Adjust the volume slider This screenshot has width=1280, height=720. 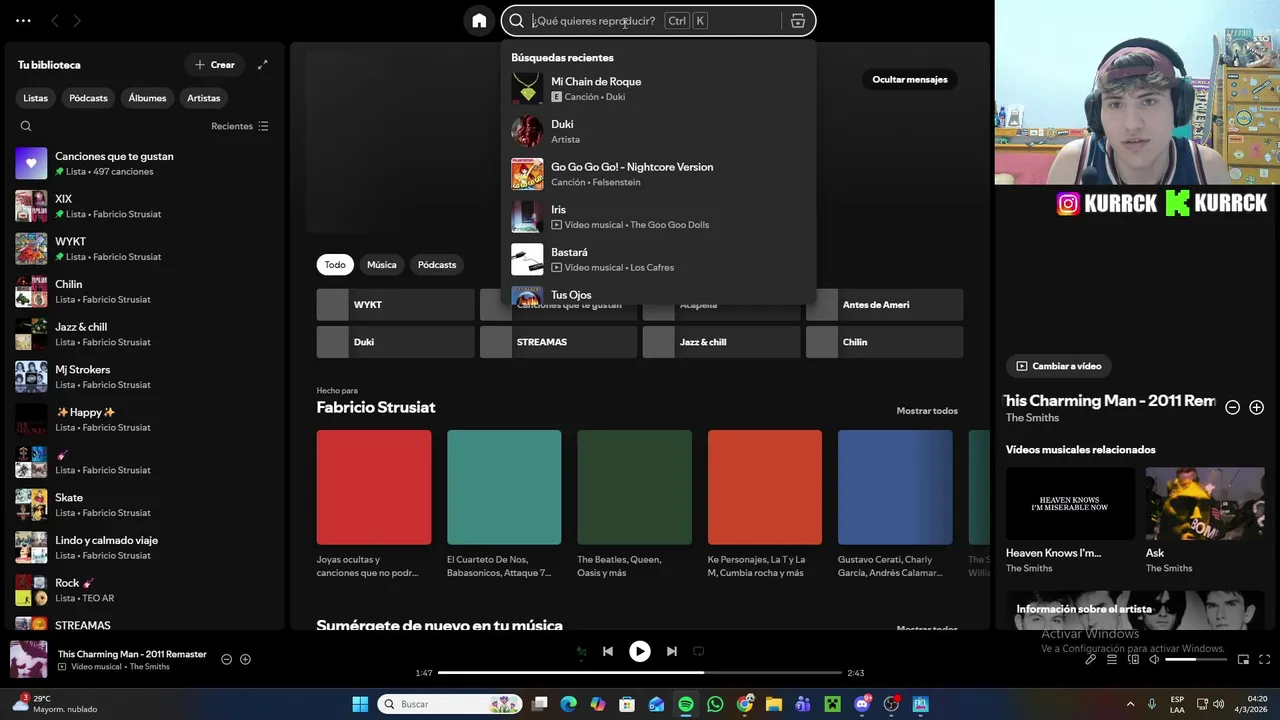(1196, 659)
